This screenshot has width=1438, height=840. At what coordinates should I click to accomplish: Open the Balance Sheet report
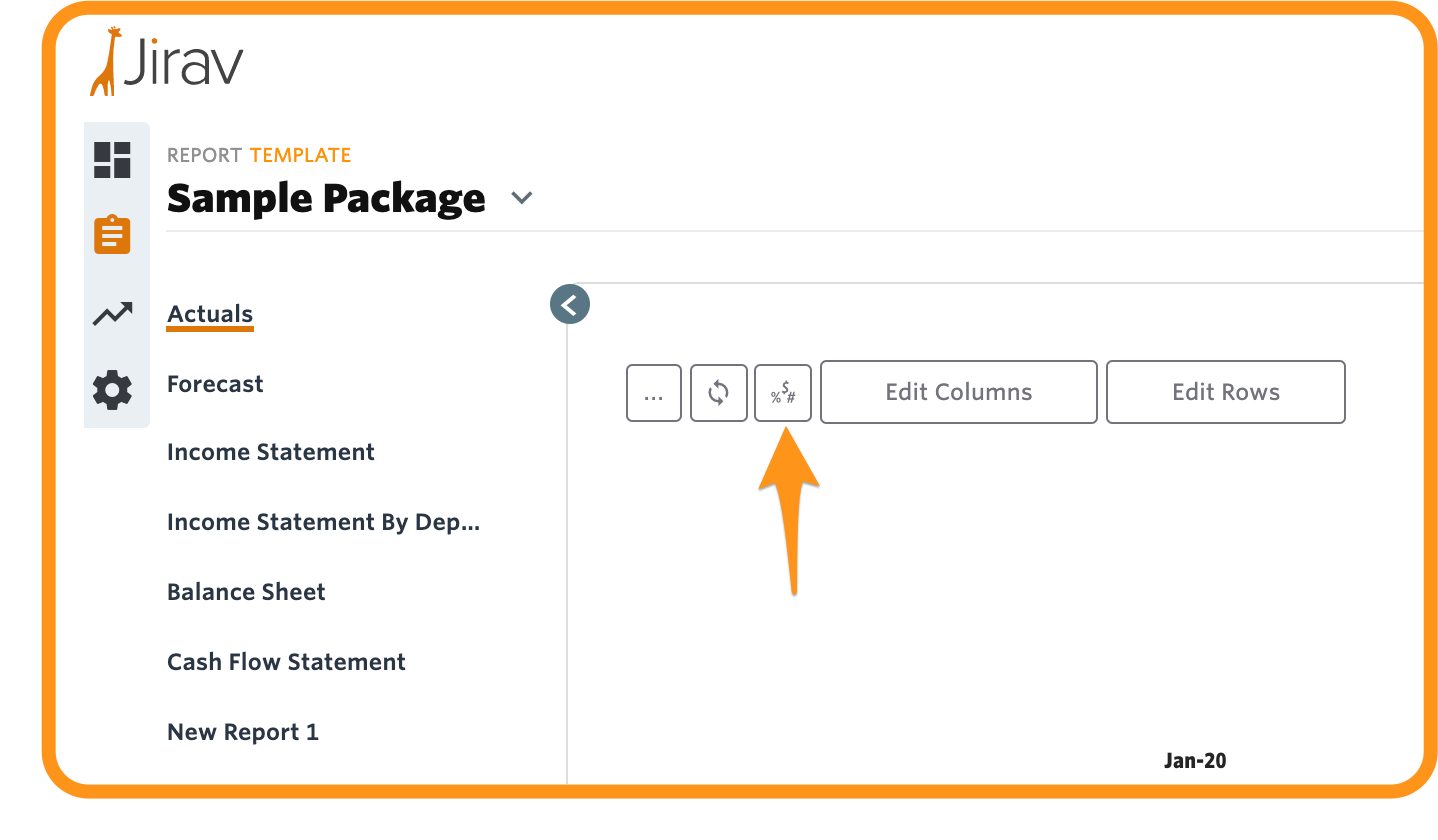[x=246, y=592]
